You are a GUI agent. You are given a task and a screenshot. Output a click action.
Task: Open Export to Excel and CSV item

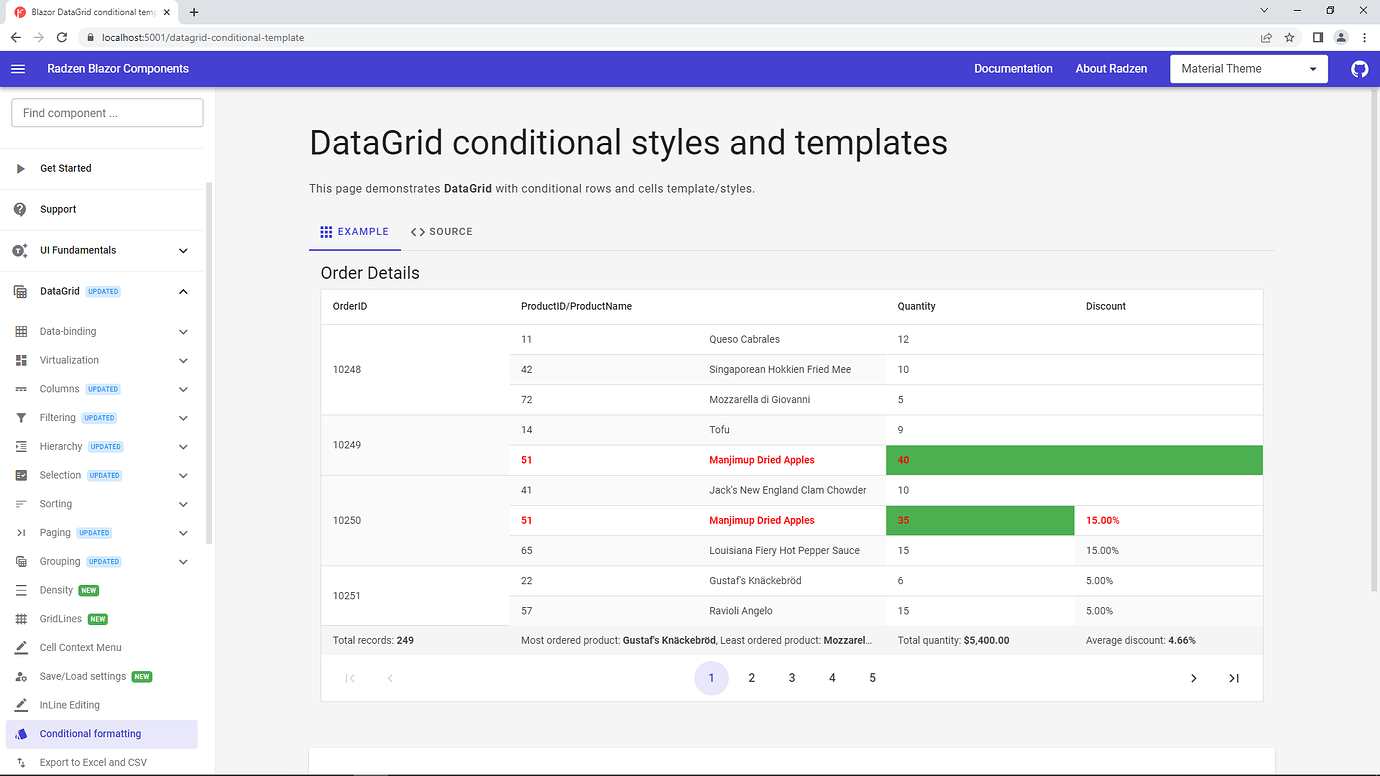pos(93,762)
